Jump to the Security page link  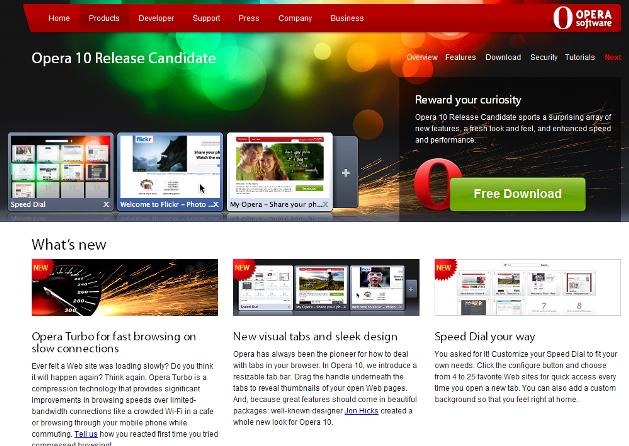pyautogui.click(x=544, y=58)
